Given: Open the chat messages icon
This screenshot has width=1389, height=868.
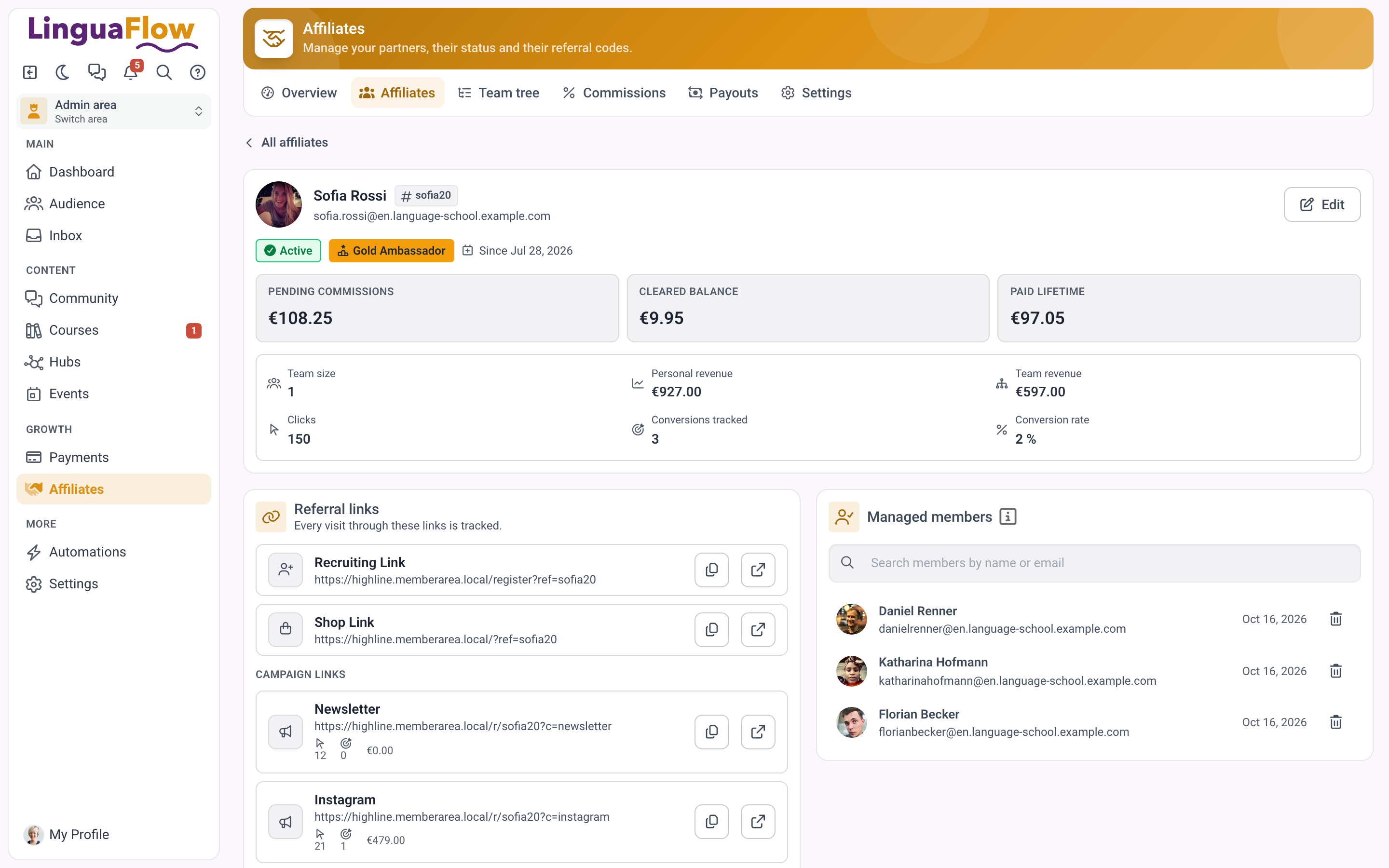Looking at the screenshot, I should pyautogui.click(x=96, y=72).
